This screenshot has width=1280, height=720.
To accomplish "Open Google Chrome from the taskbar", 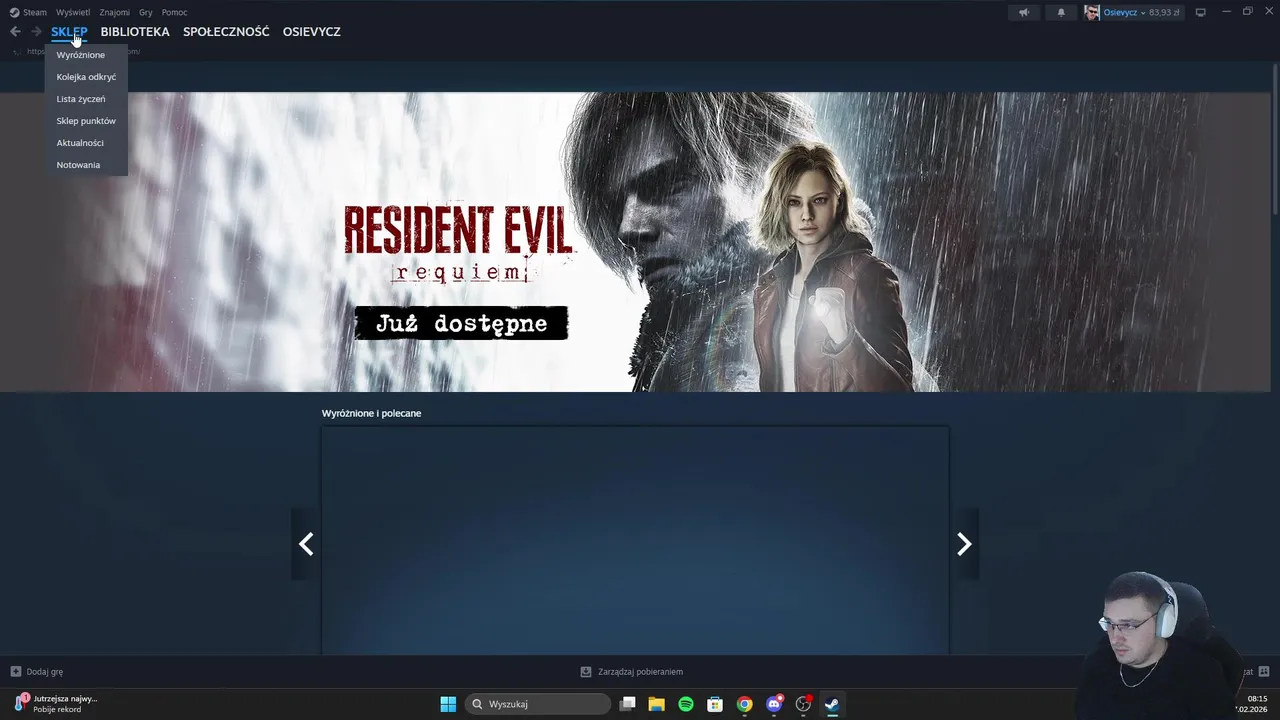I will (x=744, y=704).
